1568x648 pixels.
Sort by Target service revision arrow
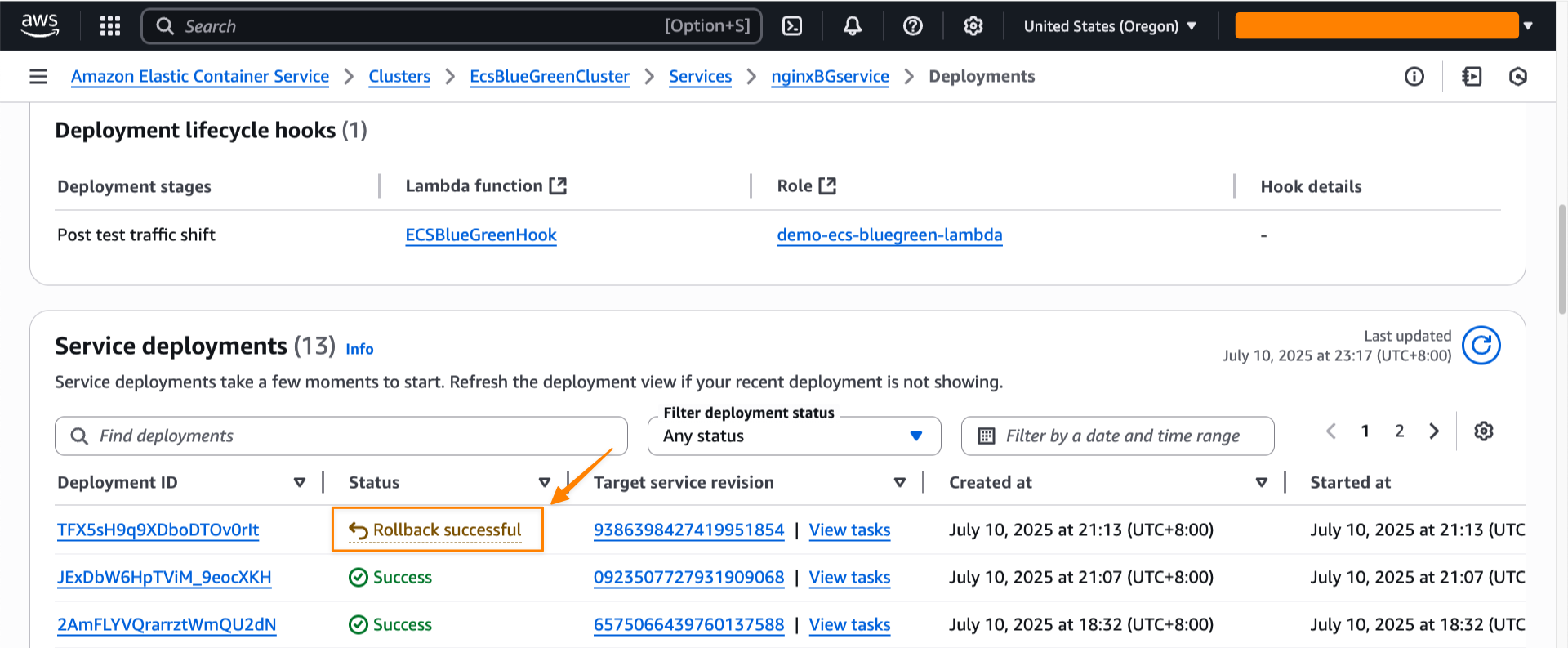coord(900,483)
